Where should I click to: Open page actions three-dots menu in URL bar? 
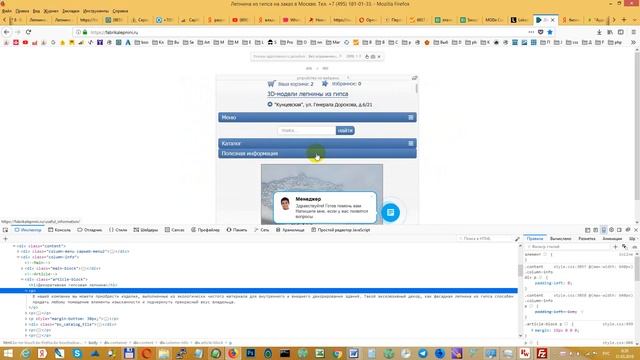point(531,32)
